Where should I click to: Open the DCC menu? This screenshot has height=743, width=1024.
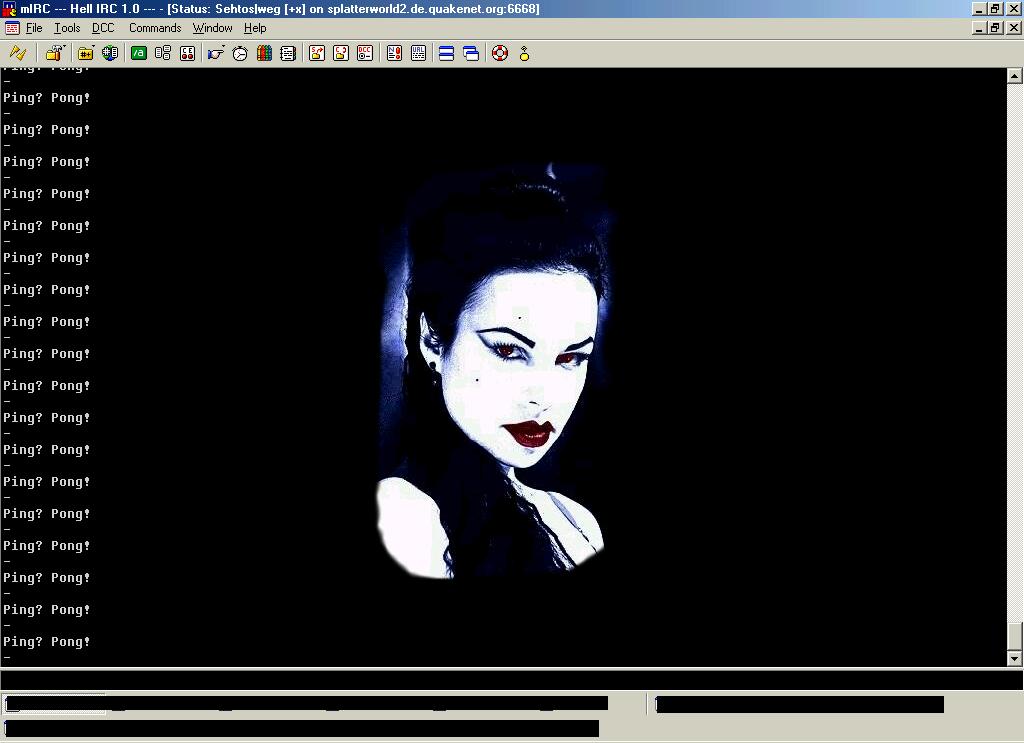coord(103,28)
